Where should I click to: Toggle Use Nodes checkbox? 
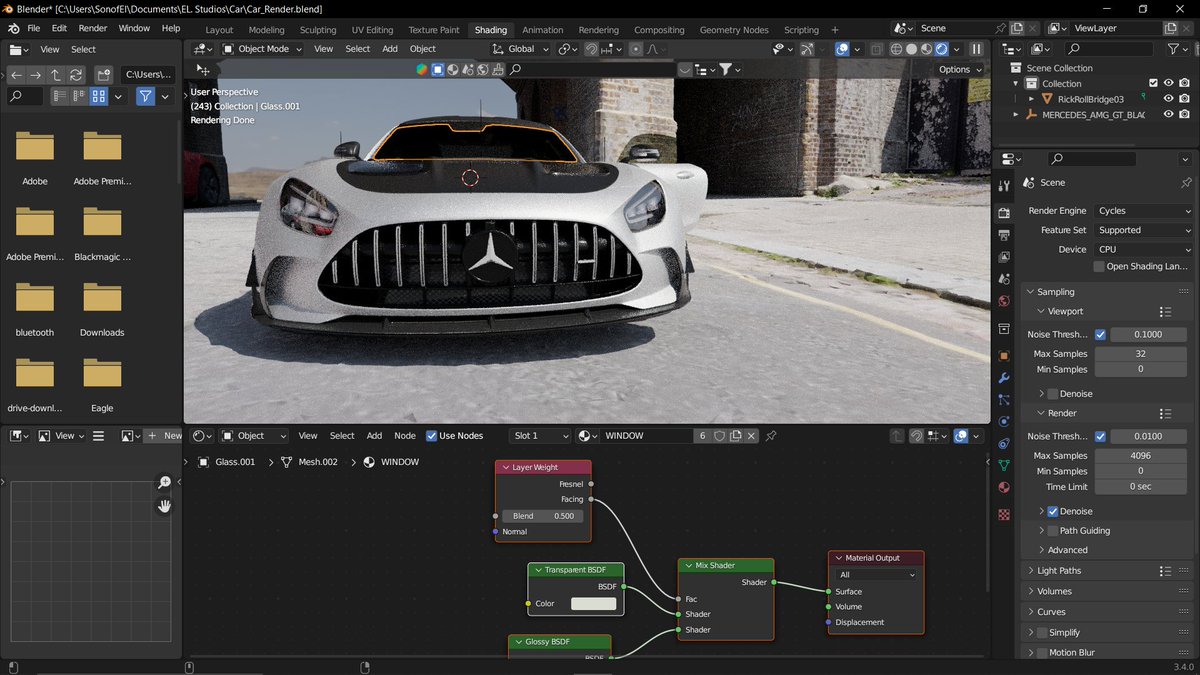tap(432, 436)
